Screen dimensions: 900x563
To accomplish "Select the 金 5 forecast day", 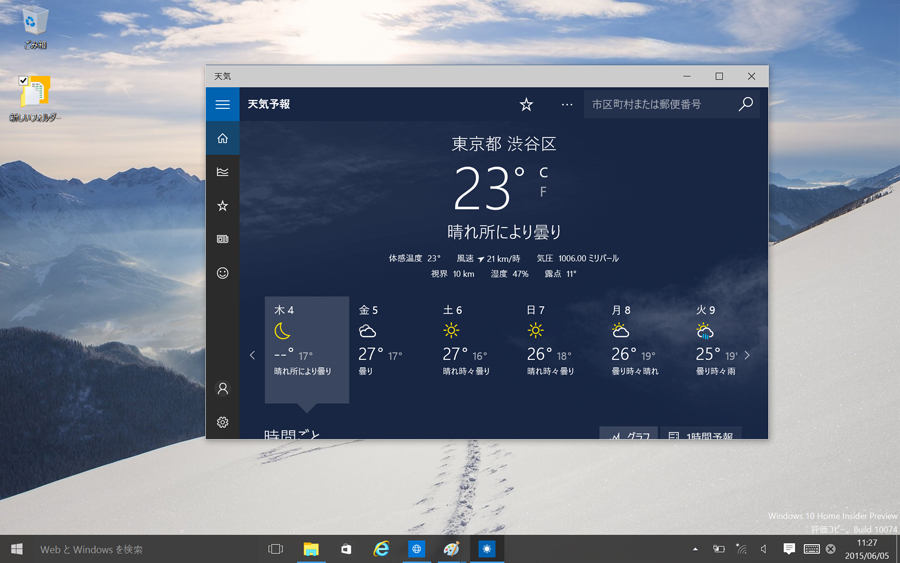I will coord(391,350).
